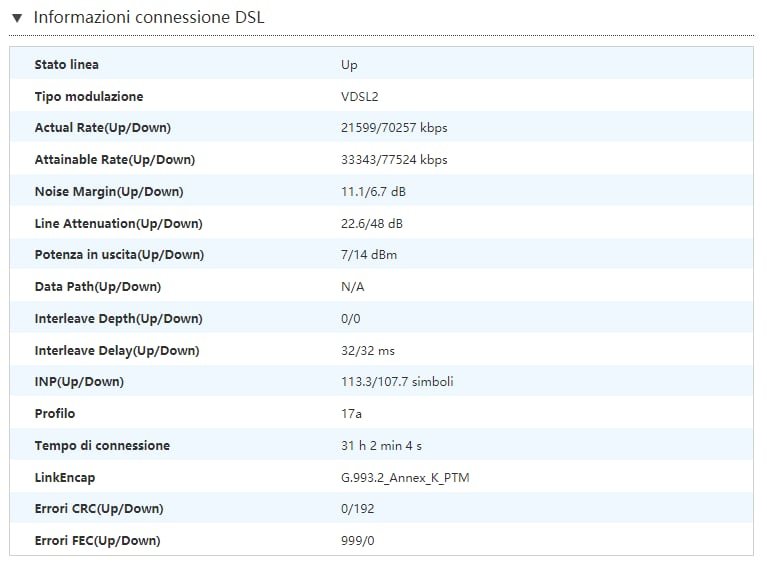This screenshot has width=767, height=565.
Task: Select the Line Attenuation value 22.6/48 dB
Action: pos(372,224)
